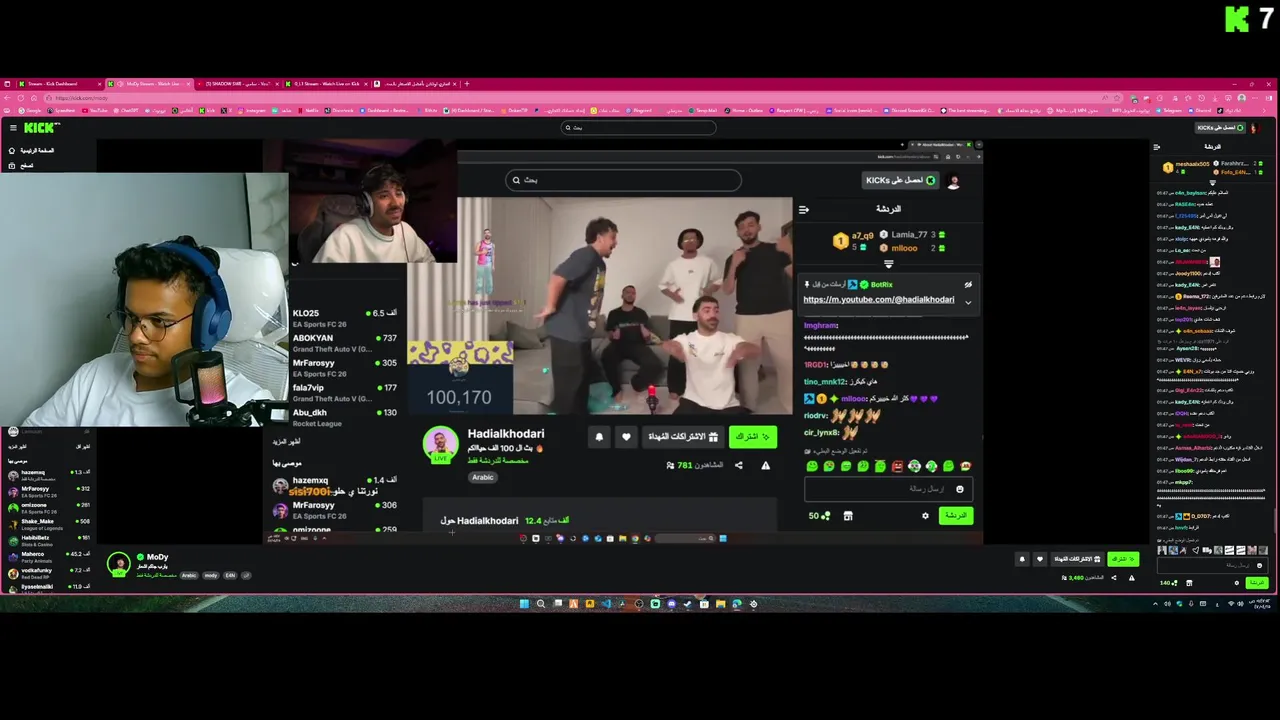This screenshot has width=1280, height=720.
Task: Click the outer chat message input
Action: coord(1210,566)
